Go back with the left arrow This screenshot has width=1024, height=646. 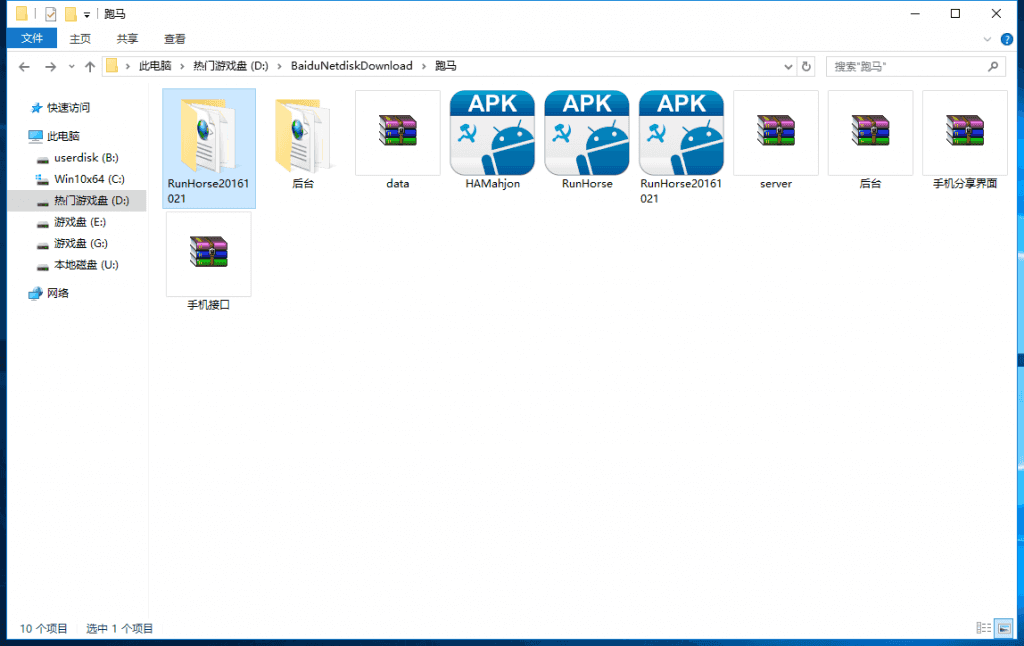click(x=24, y=67)
